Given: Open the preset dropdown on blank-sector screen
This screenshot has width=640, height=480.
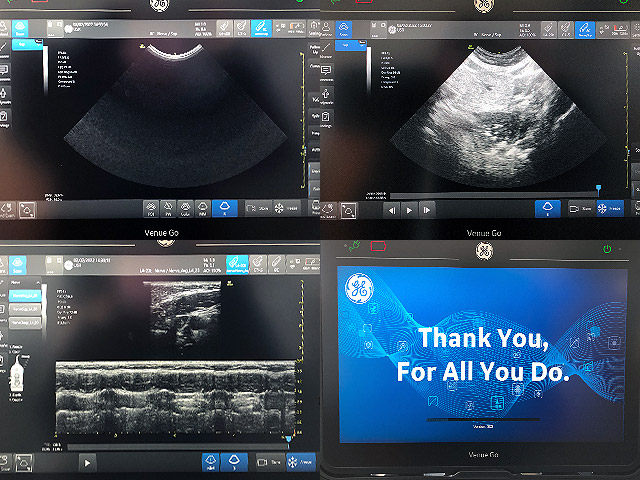Looking at the screenshot, I should (x=27, y=44).
